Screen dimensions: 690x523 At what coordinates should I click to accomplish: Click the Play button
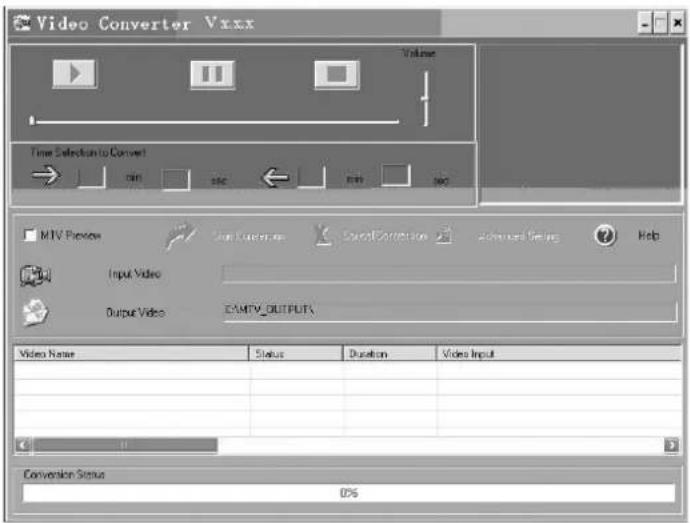click(x=74, y=74)
